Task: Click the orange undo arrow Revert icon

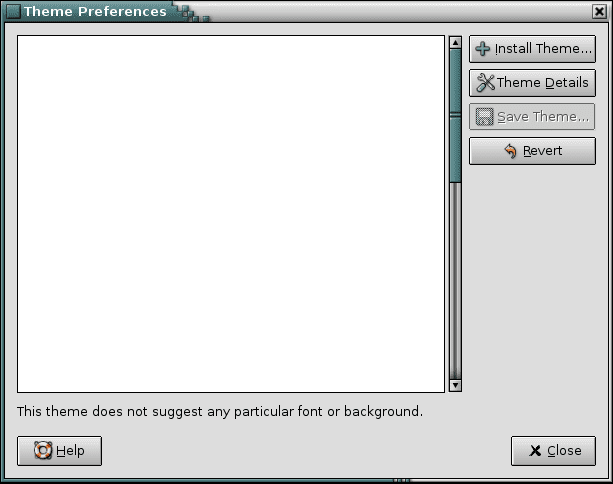Action: 511,151
